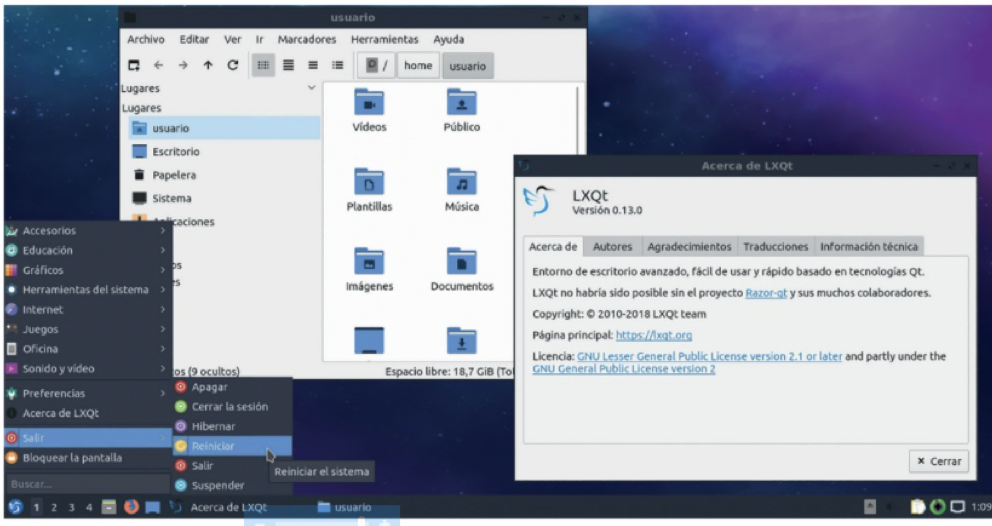Switch to Información técnica tab
Screen dimensions: 992x526
click(869, 246)
